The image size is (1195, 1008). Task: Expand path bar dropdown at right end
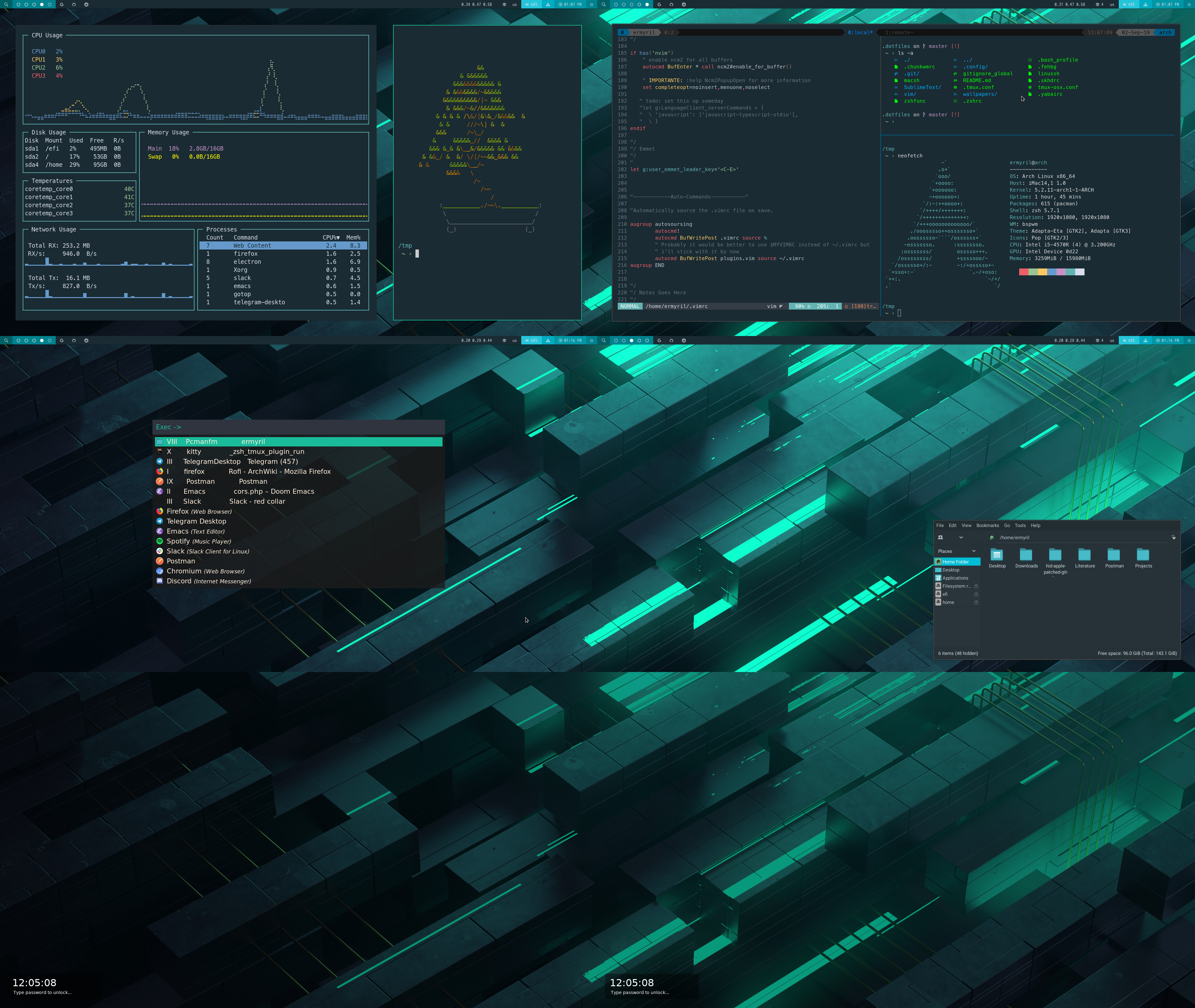(1173, 537)
